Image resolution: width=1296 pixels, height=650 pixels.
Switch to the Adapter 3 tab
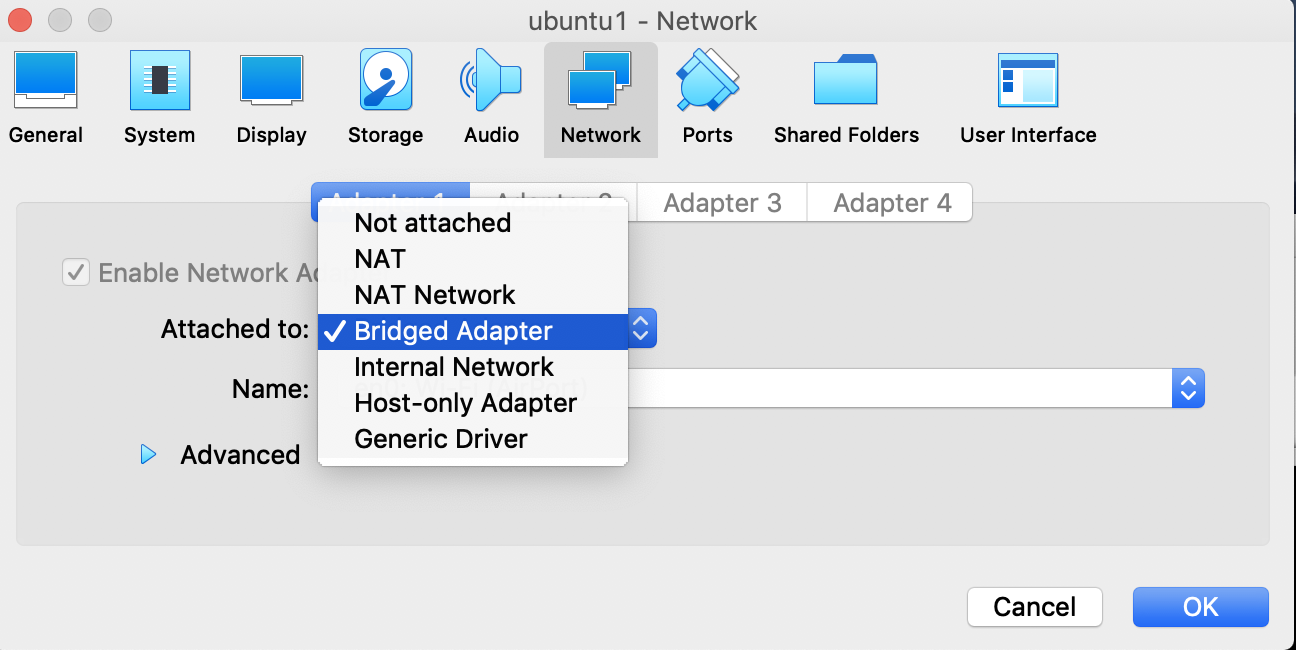[x=722, y=203]
